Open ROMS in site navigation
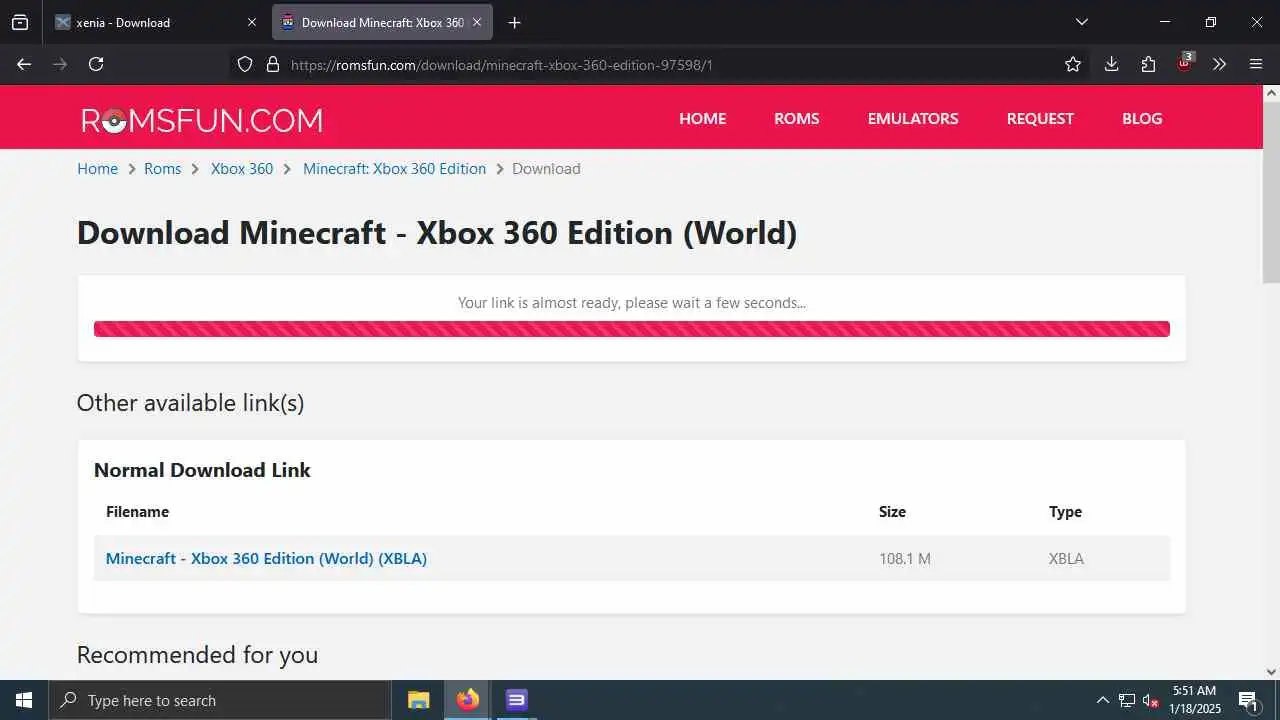 796,118
